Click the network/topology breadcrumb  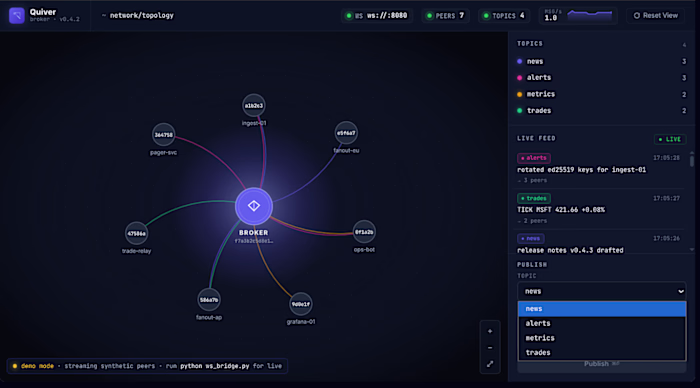pos(142,16)
